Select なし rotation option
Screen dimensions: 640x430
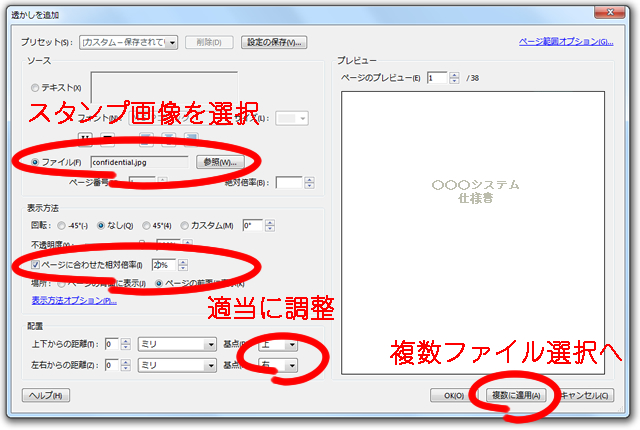101,225
